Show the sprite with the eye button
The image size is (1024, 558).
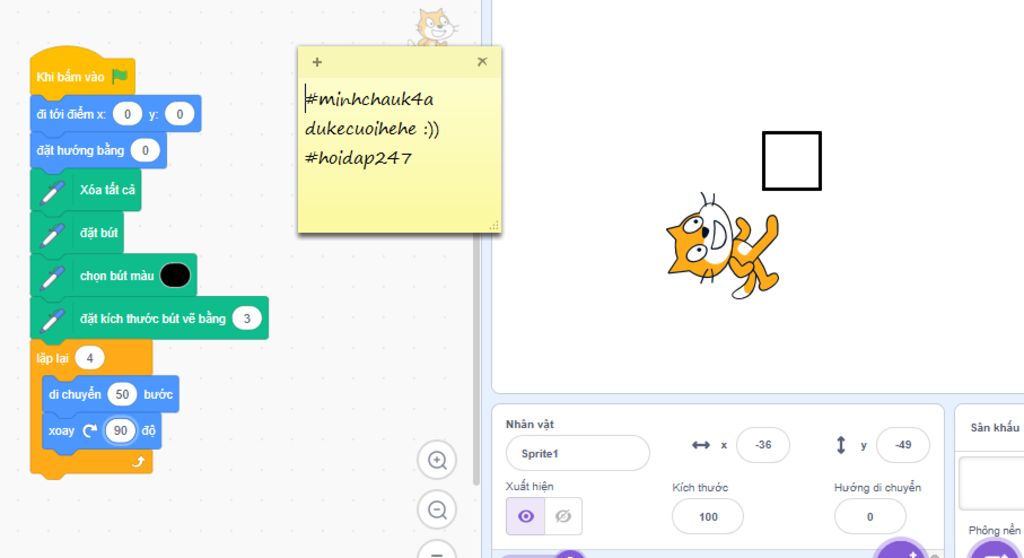[526, 516]
